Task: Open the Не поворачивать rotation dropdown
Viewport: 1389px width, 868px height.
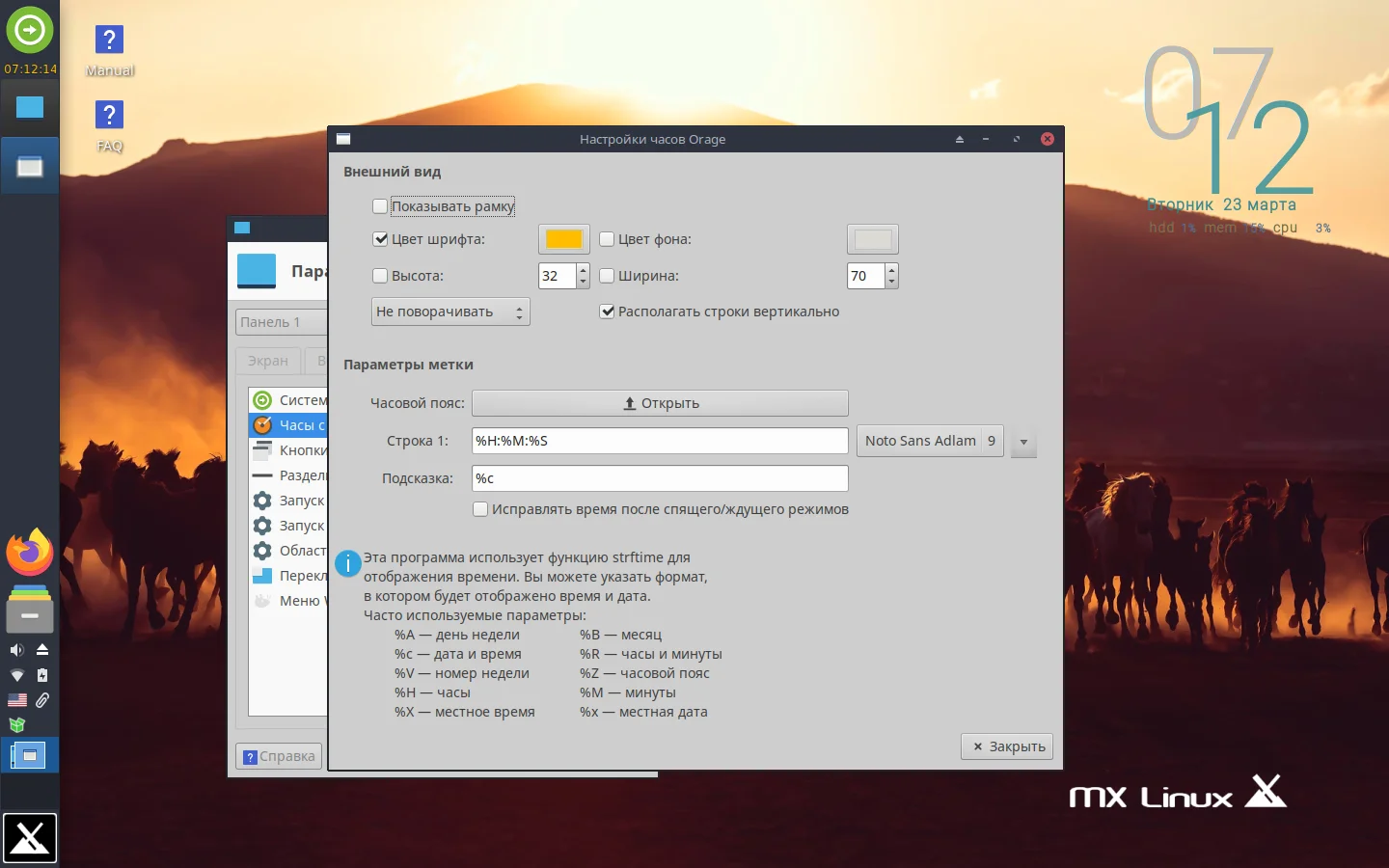Action: (x=449, y=312)
